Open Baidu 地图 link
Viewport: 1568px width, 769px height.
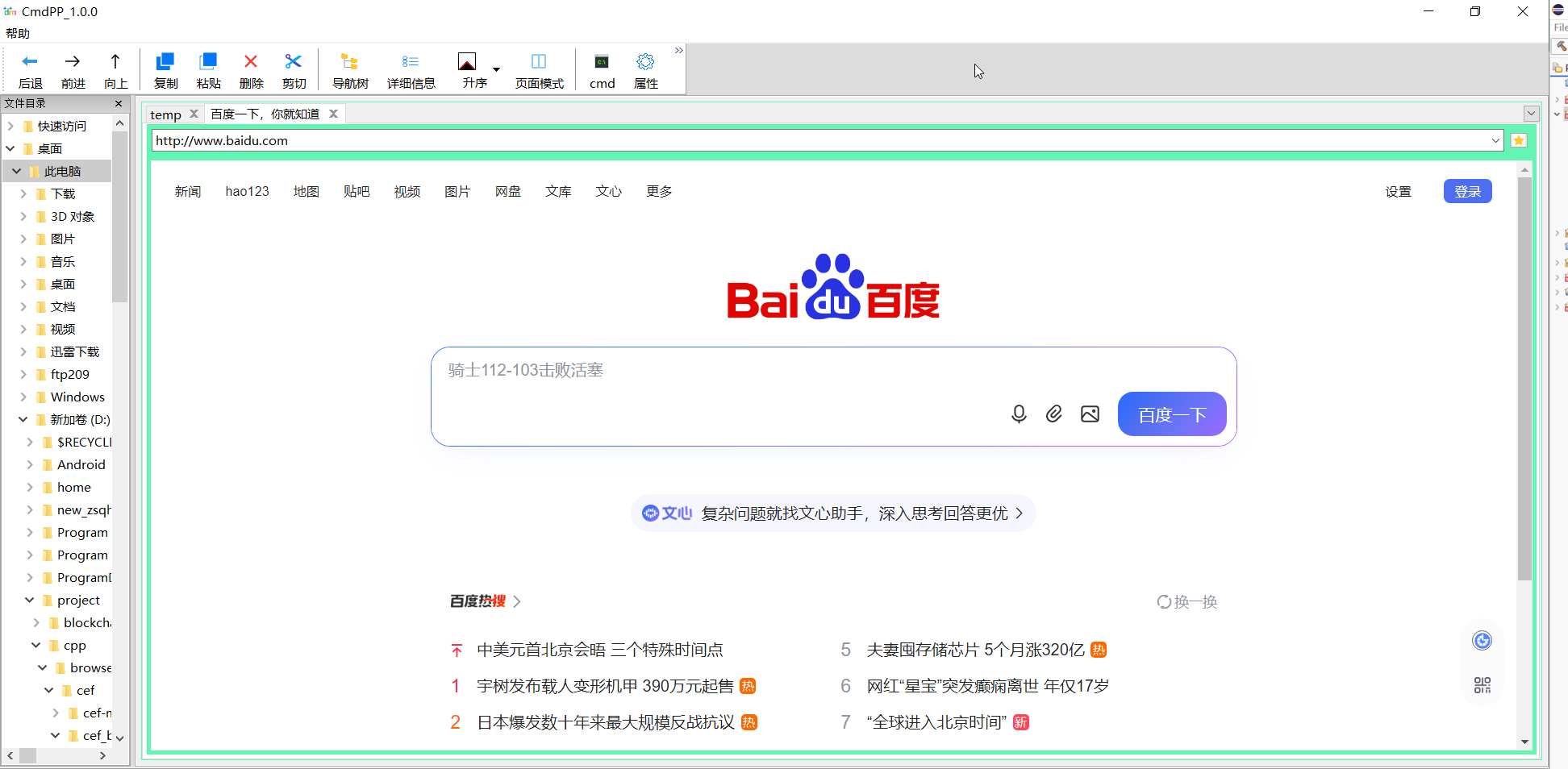307,191
